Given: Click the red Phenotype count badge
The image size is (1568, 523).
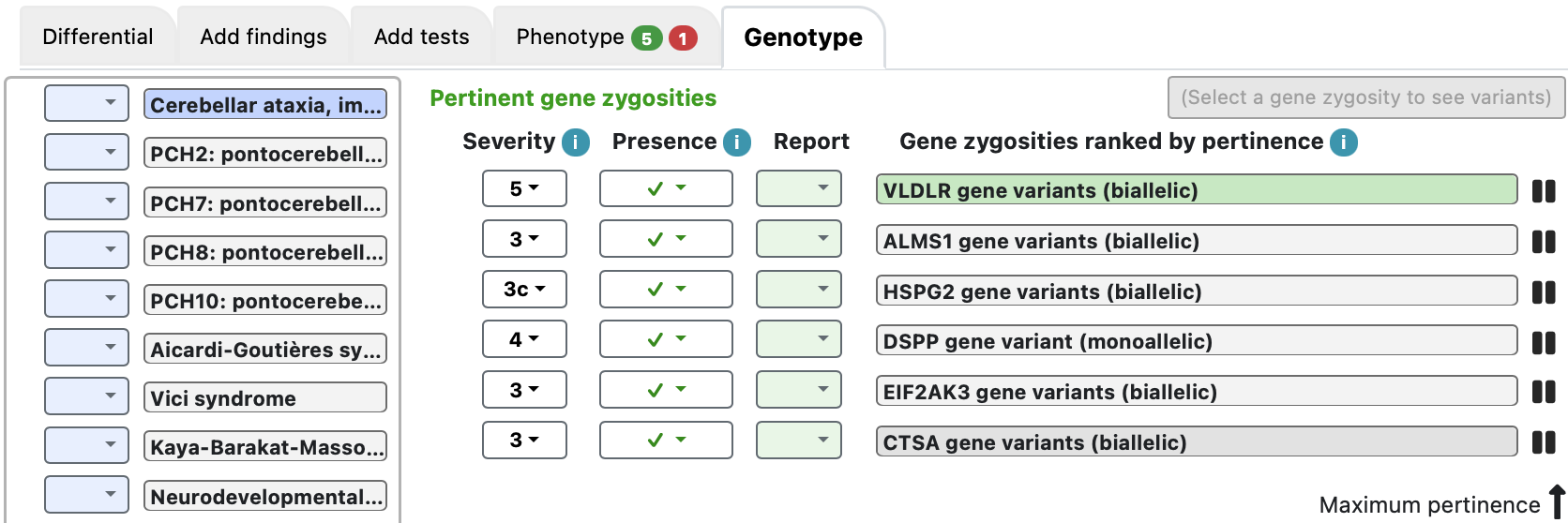Looking at the screenshot, I should (683, 38).
